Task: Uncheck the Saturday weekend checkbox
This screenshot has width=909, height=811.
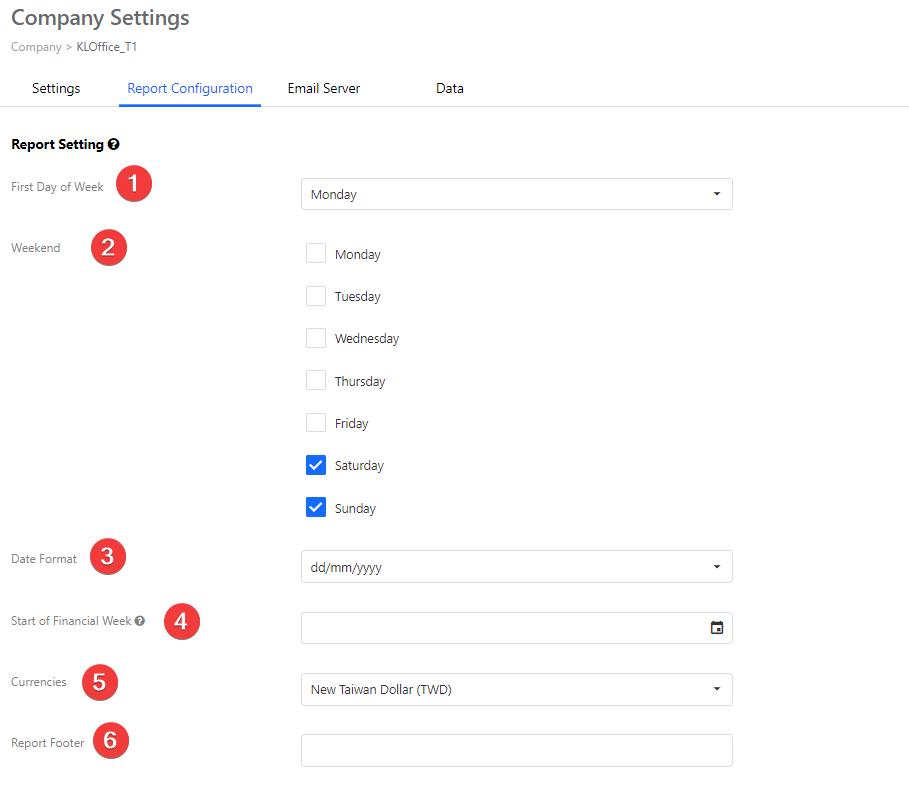Action: [x=316, y=465]
